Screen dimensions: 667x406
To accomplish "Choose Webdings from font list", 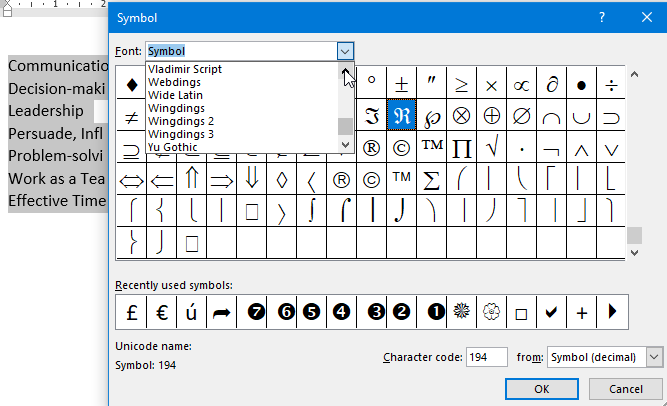I will click(175, 82).
